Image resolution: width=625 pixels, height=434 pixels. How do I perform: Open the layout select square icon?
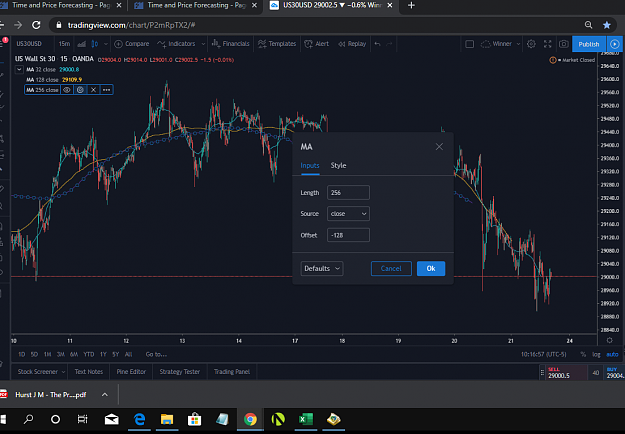(x=470, y=44)
